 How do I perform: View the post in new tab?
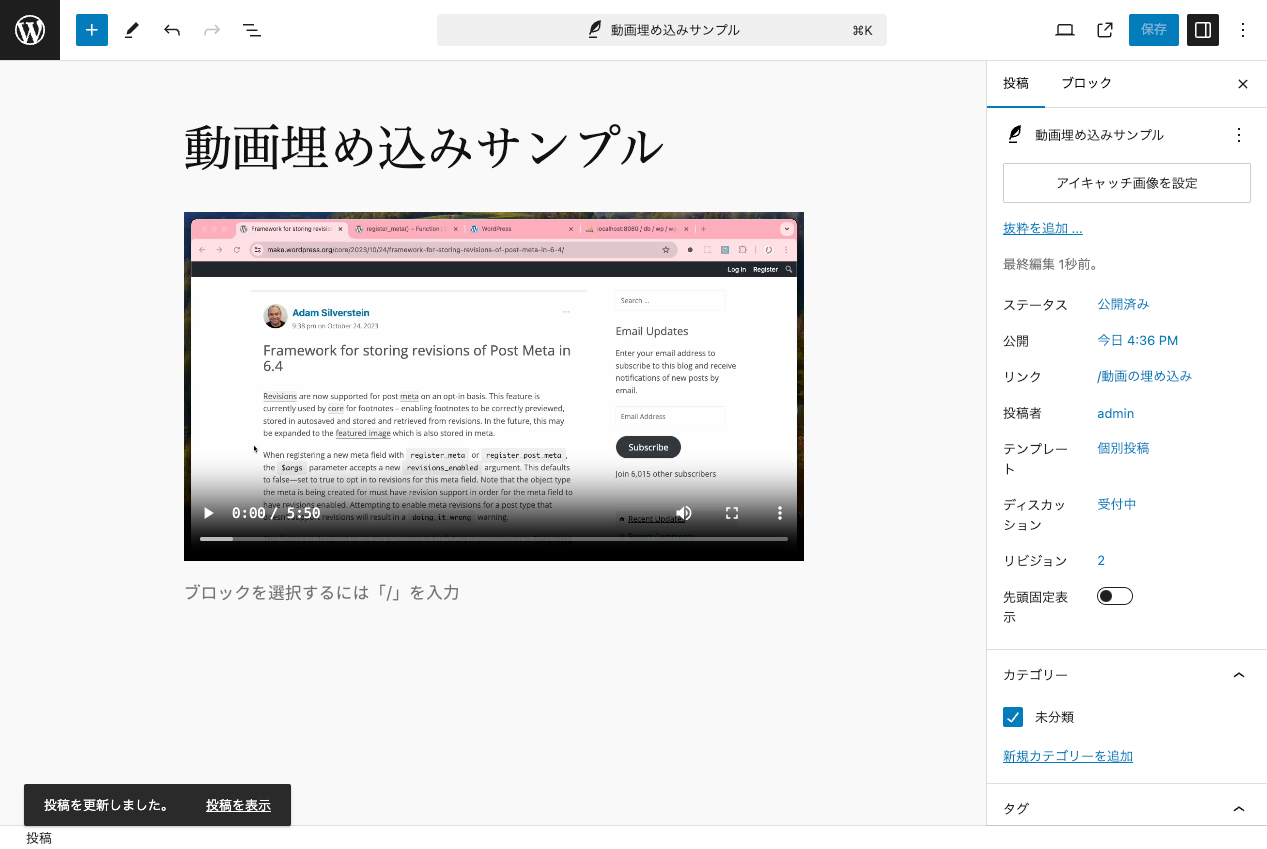pyautogui.click(x=1105, y=30)
